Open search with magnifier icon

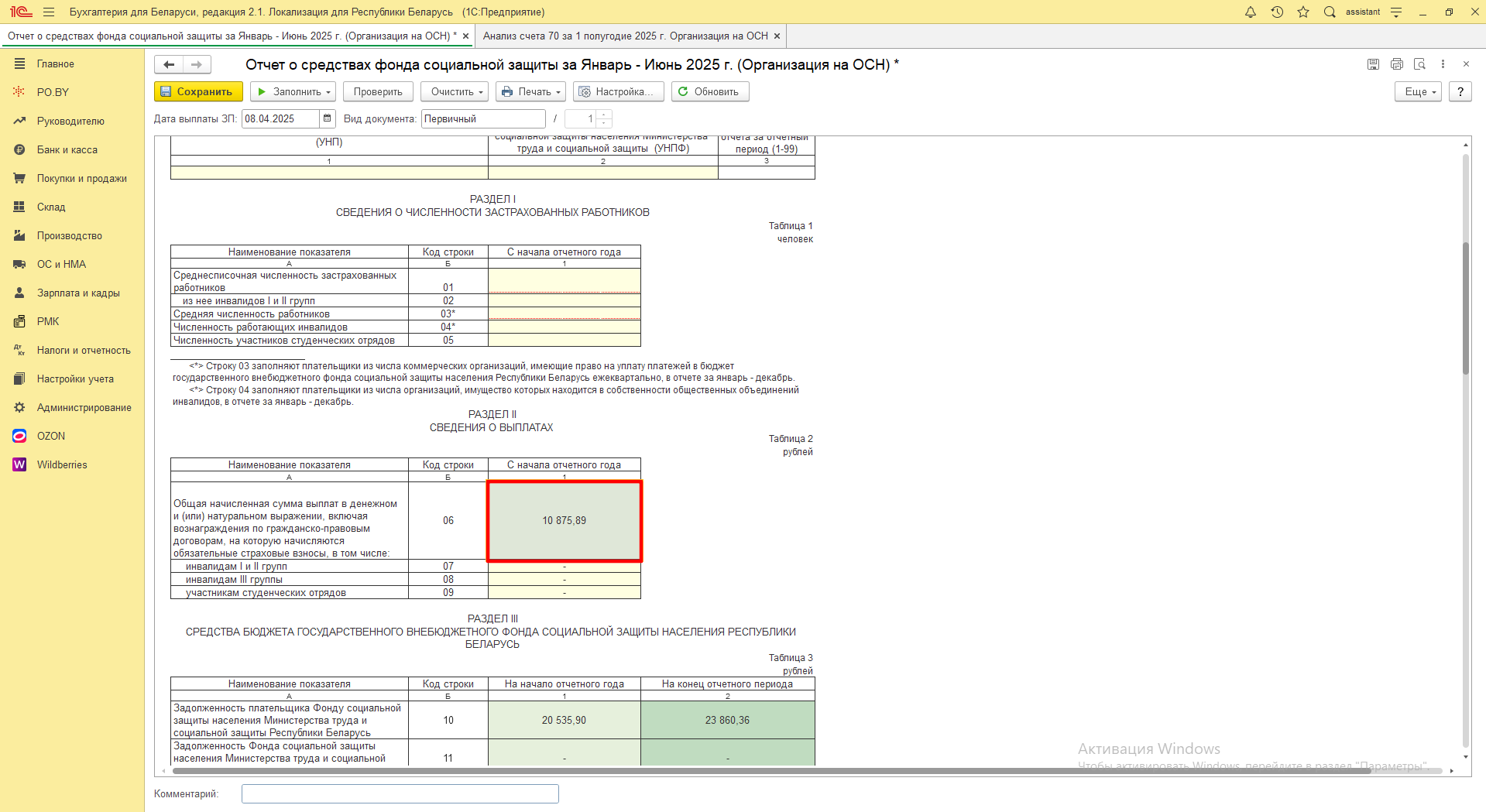[x=1330, y=12]
